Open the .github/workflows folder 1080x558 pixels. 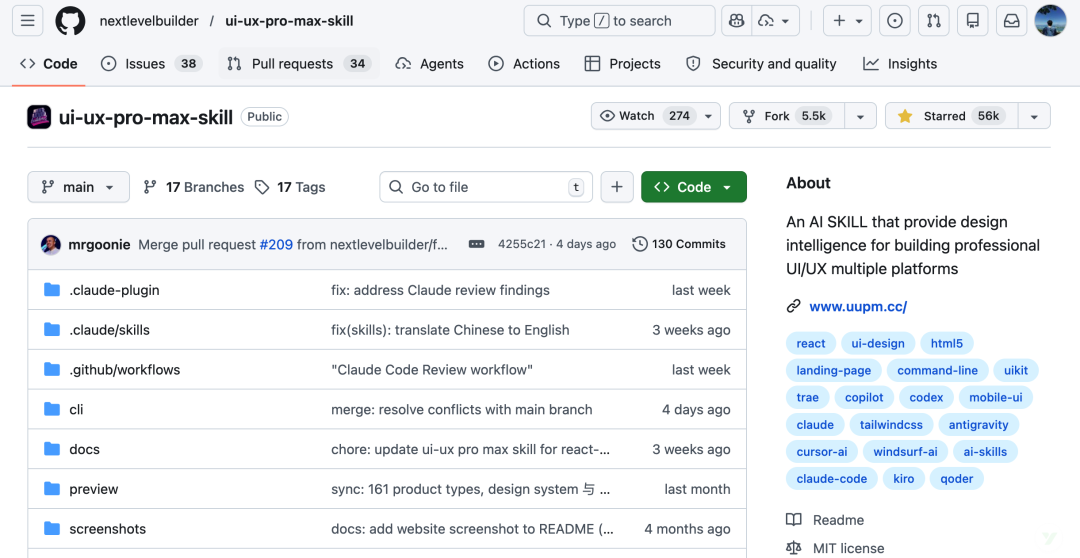coord(125,370)
